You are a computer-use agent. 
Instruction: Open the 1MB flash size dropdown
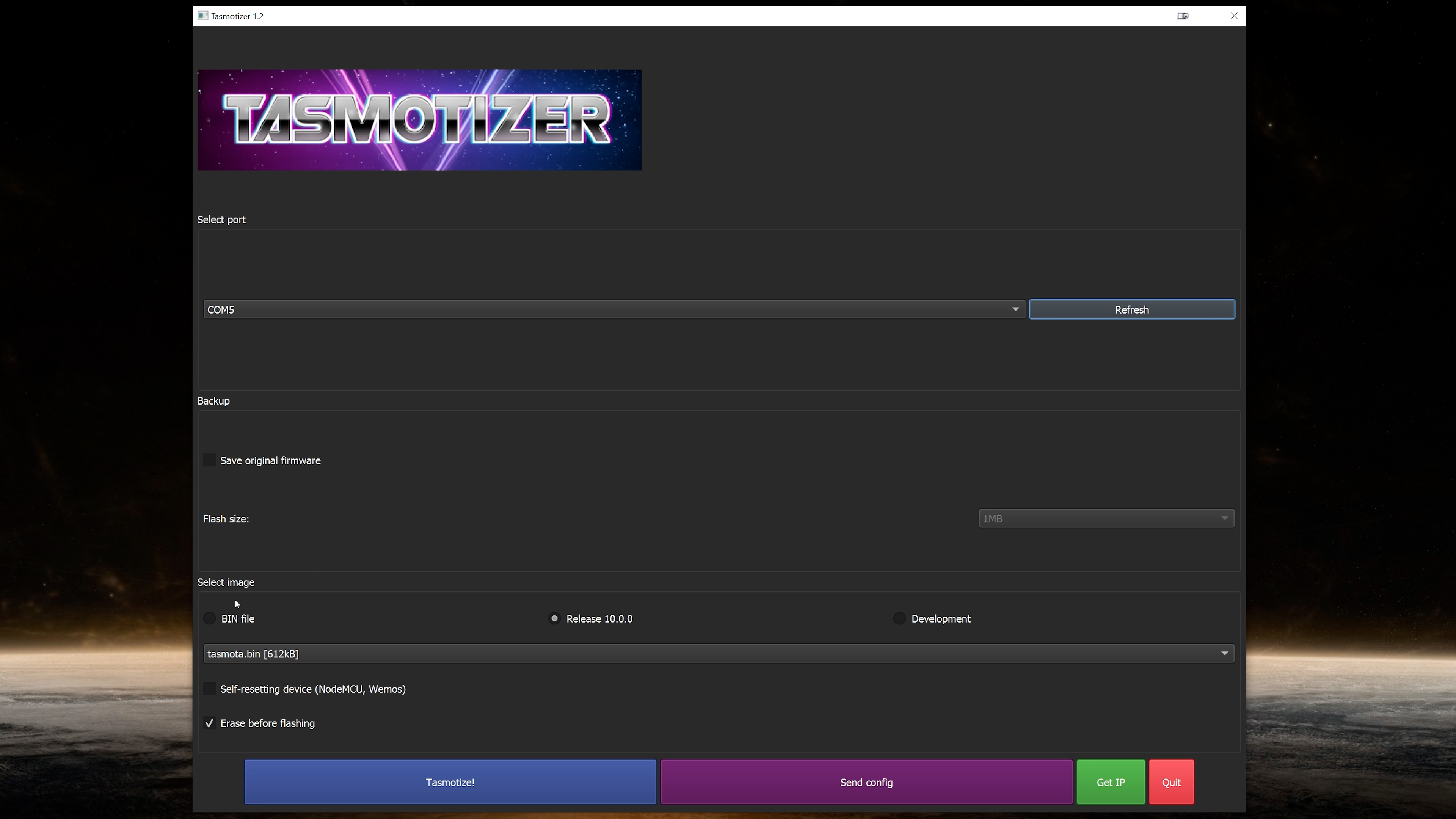(1106, 518)
